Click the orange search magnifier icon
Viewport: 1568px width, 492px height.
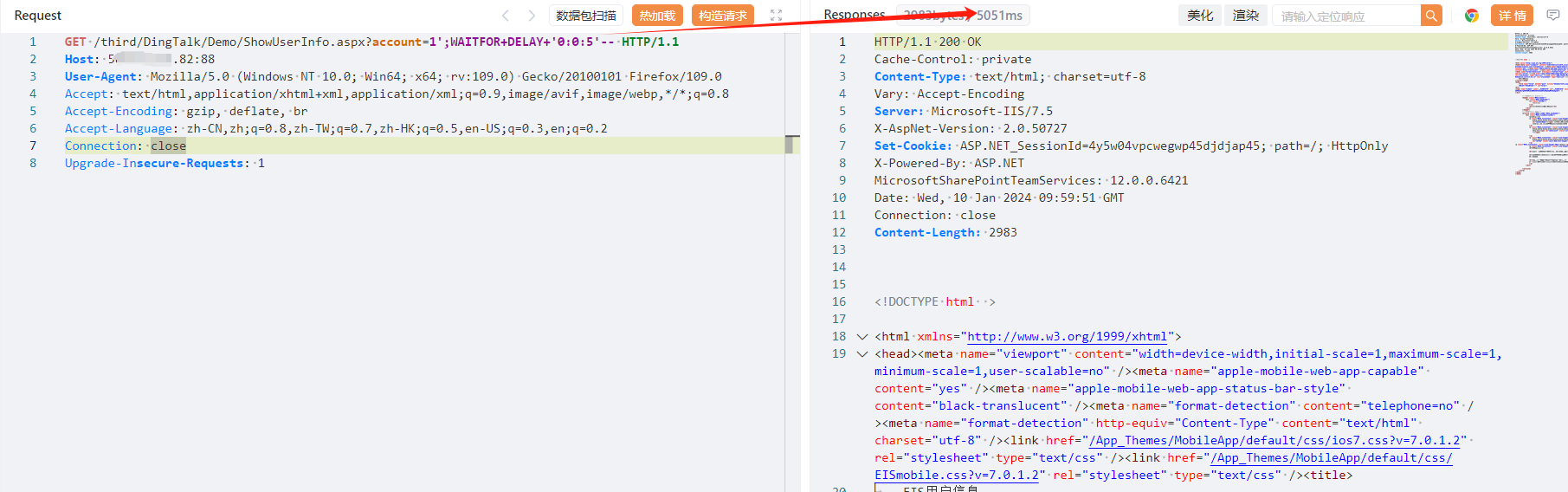click(x=1431, y=16)
